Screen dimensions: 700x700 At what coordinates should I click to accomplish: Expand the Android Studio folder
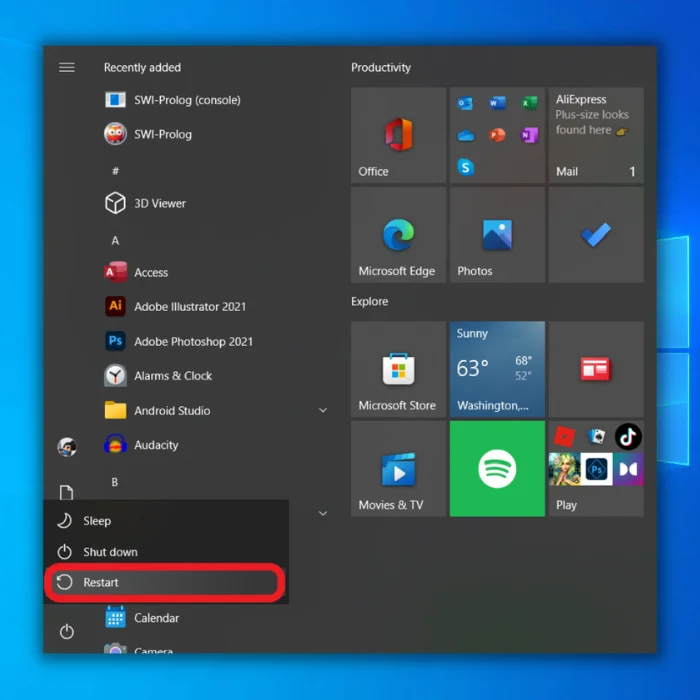[x=323, y=410]
